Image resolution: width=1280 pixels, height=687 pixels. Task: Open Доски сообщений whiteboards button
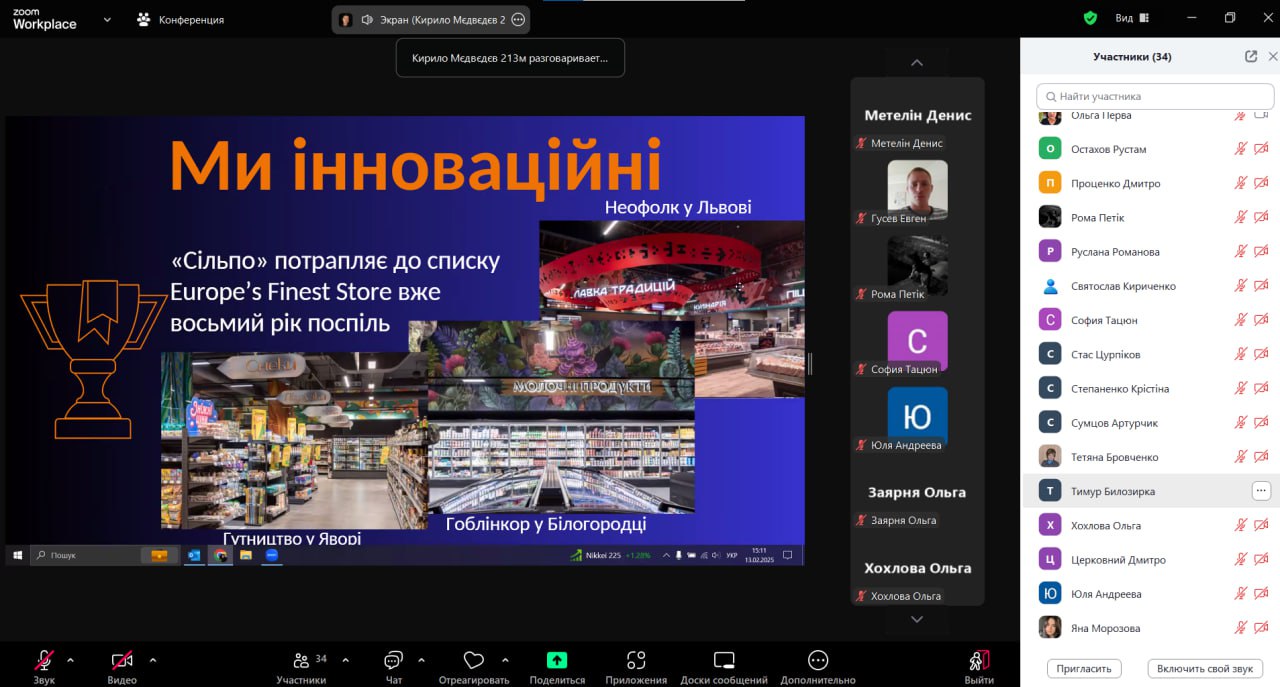(x=724, y=667)
